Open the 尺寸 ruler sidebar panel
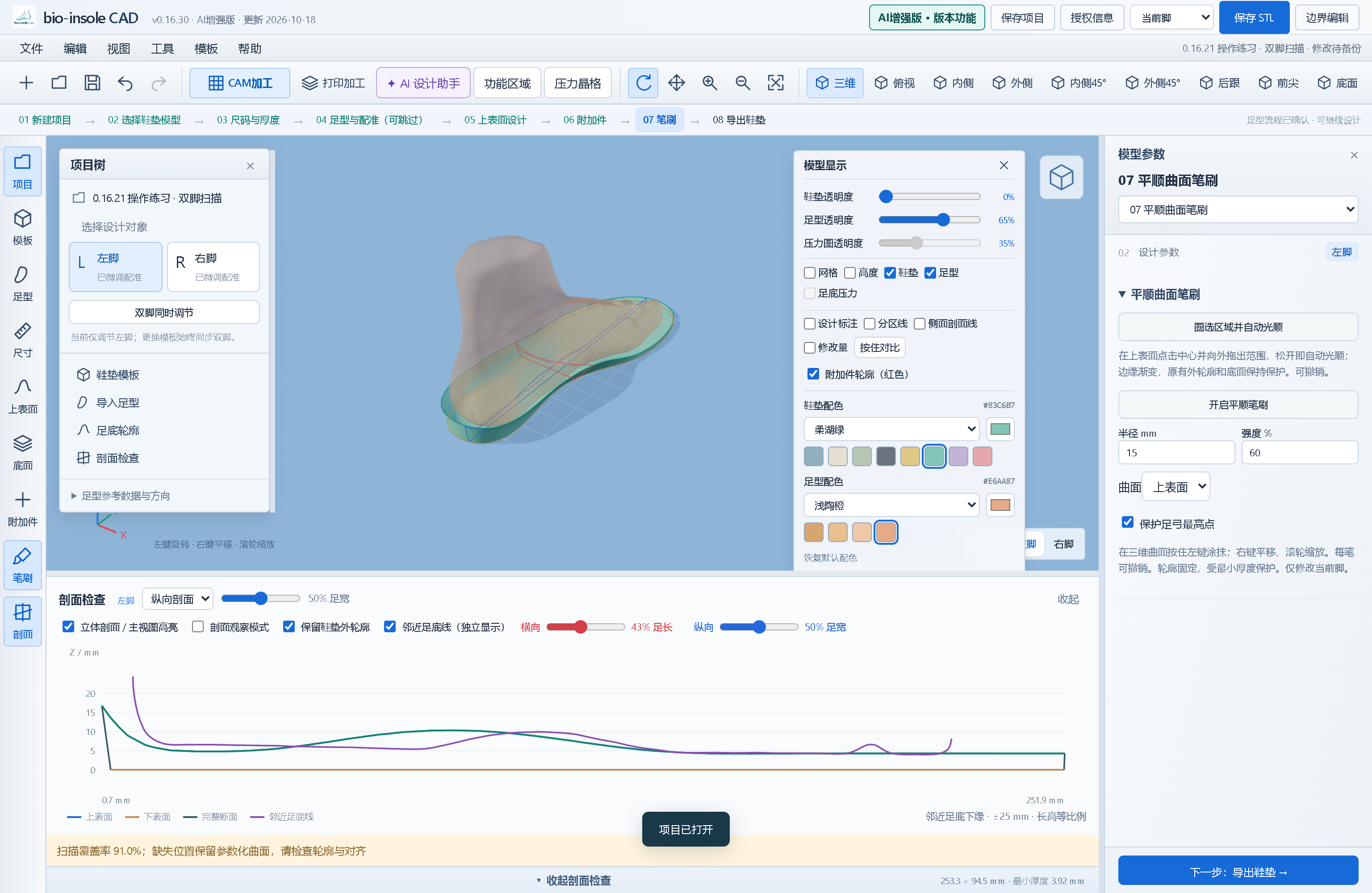 coord(22,340)
